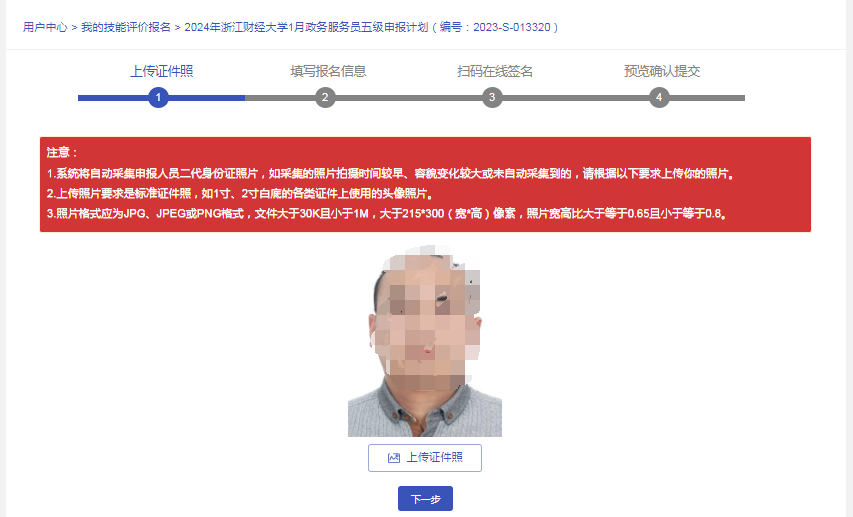The image size is (853, 517).
Task: Click the picture icon in upload button
Action: coord(394,458)
